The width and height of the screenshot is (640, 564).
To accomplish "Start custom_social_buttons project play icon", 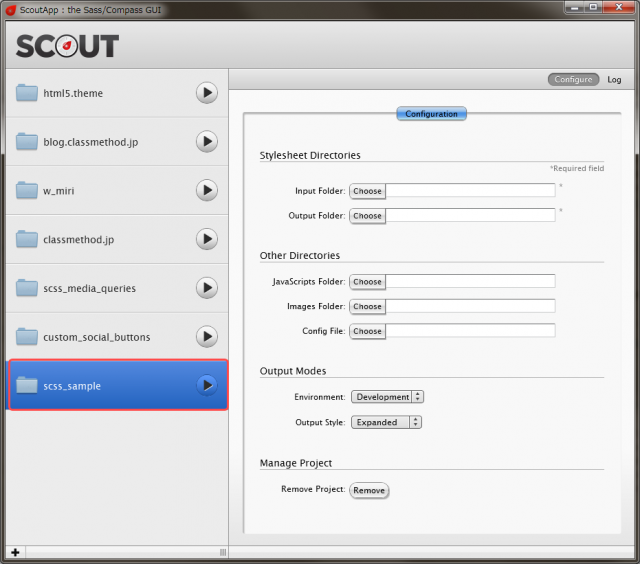I will point(207,337).
